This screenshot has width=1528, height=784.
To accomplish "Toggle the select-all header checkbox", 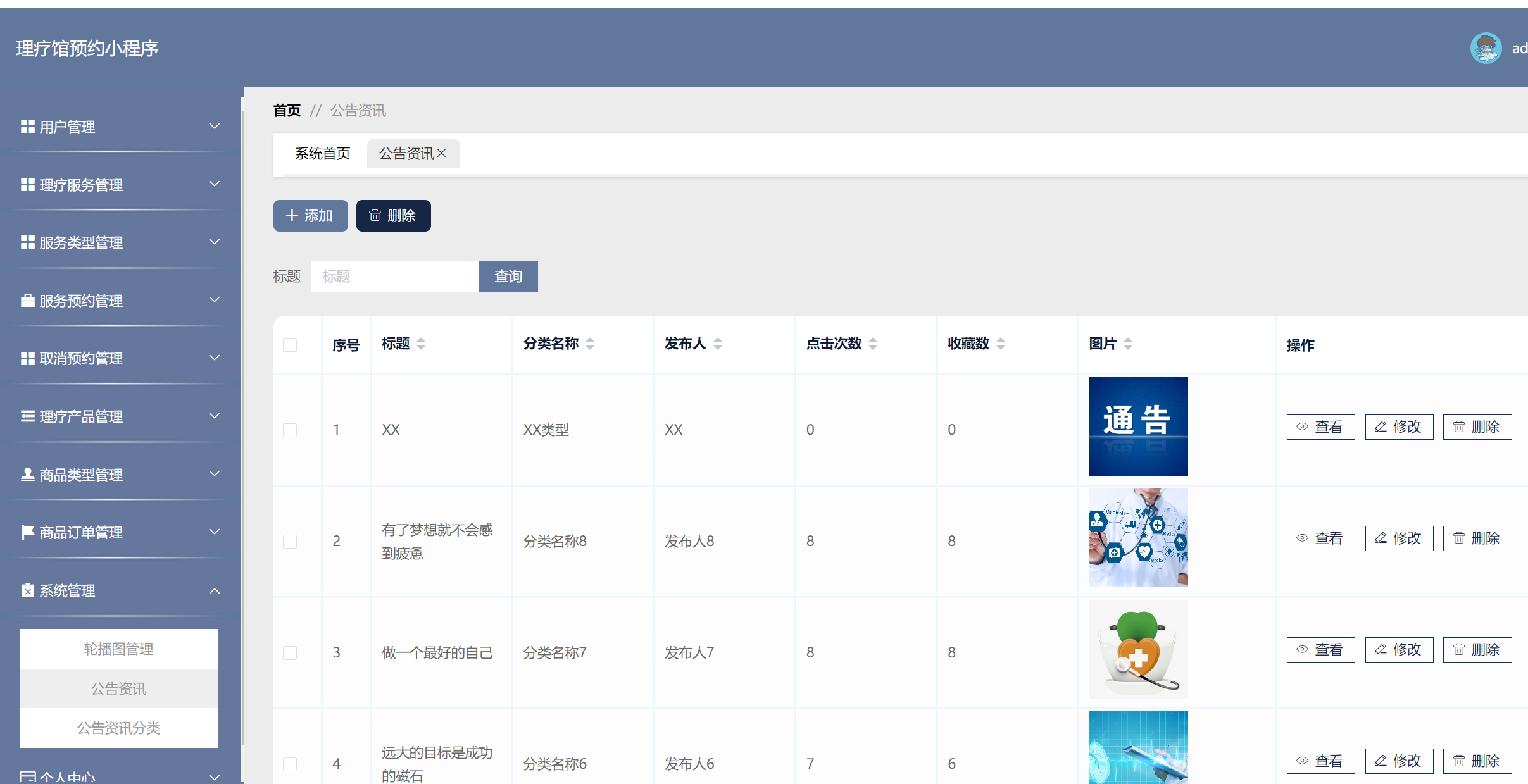I will [x=290, y=345].
